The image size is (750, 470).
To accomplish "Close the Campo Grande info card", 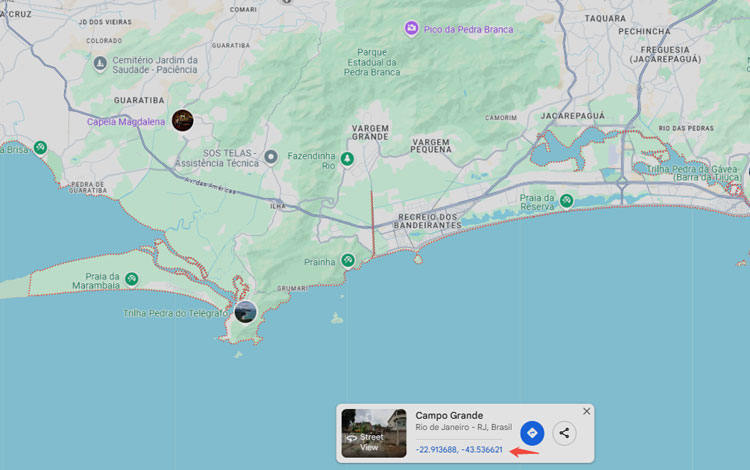I will click(x=586, y=411).
